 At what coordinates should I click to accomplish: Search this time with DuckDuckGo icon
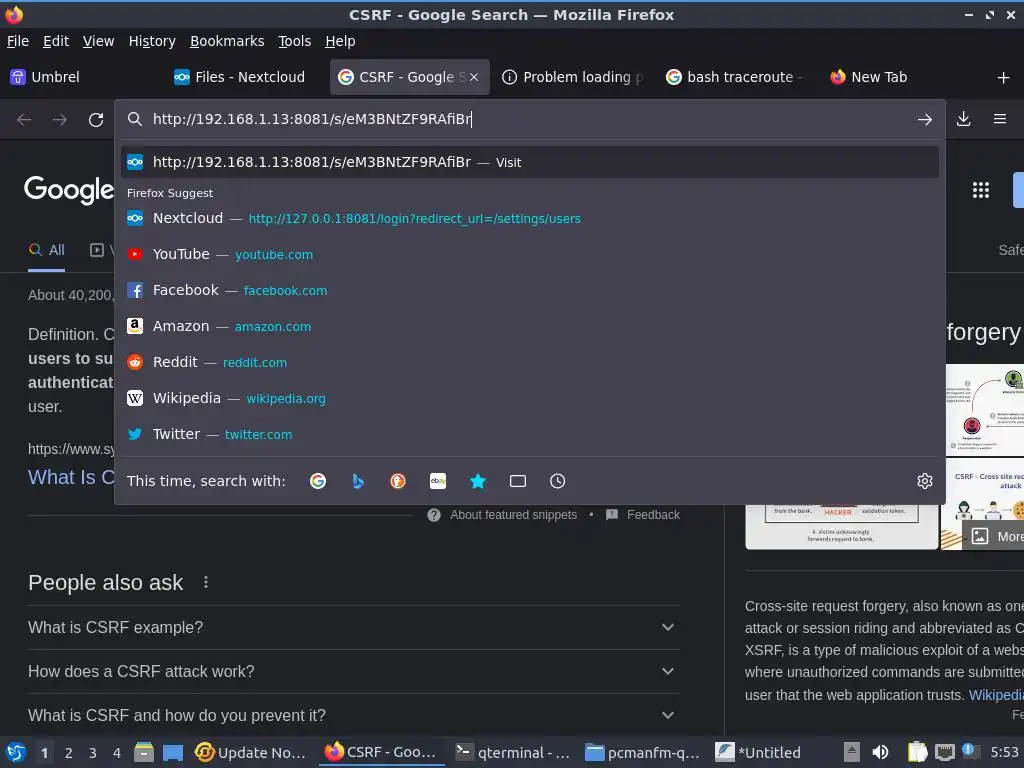point(398,481)
